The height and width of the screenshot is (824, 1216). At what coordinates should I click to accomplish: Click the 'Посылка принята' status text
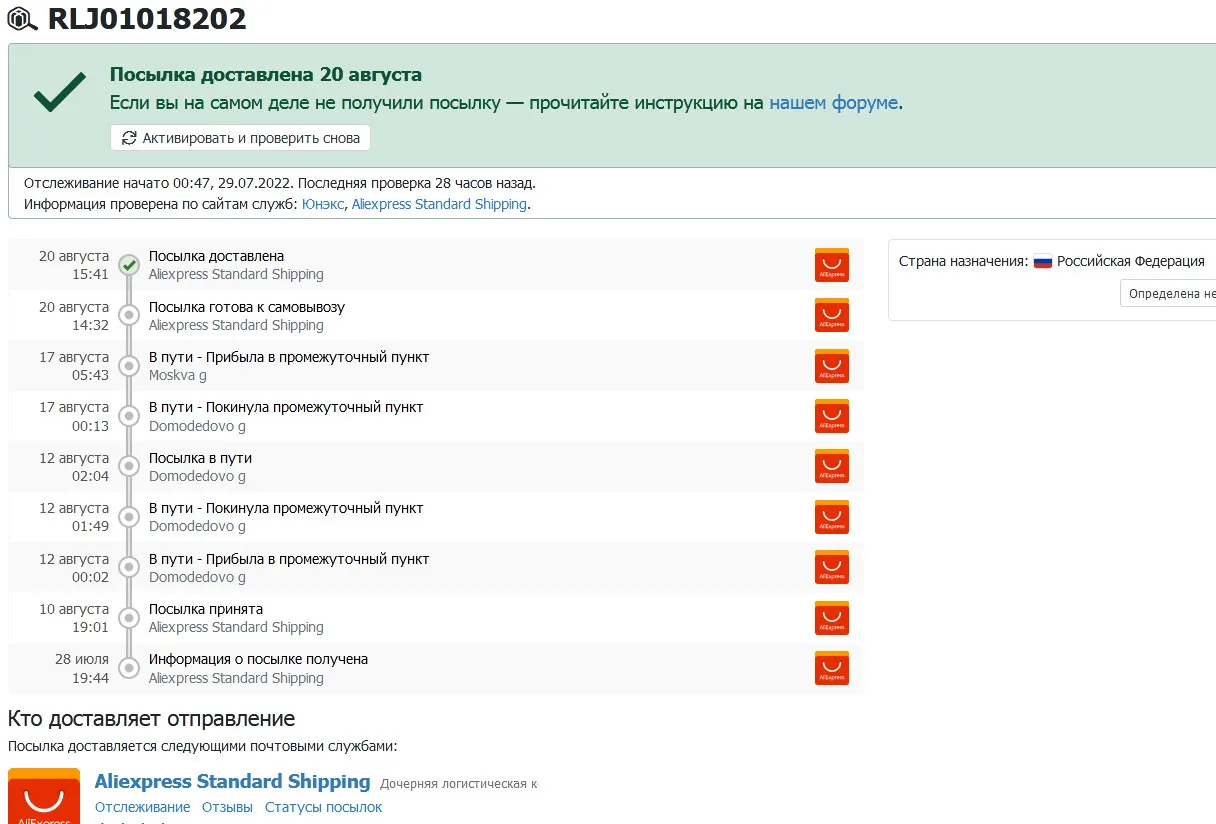pyautogui.click(x=206, y=609)
